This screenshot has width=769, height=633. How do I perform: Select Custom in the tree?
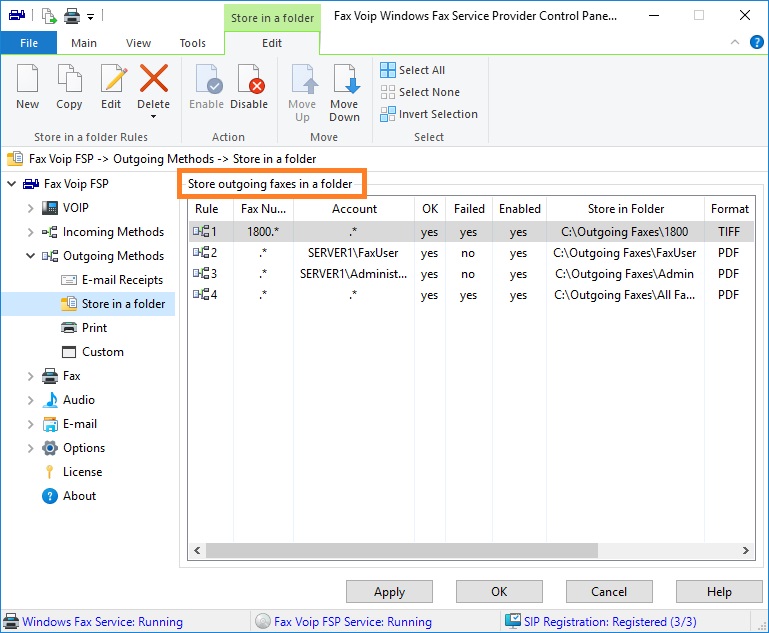tap(103, 352)
